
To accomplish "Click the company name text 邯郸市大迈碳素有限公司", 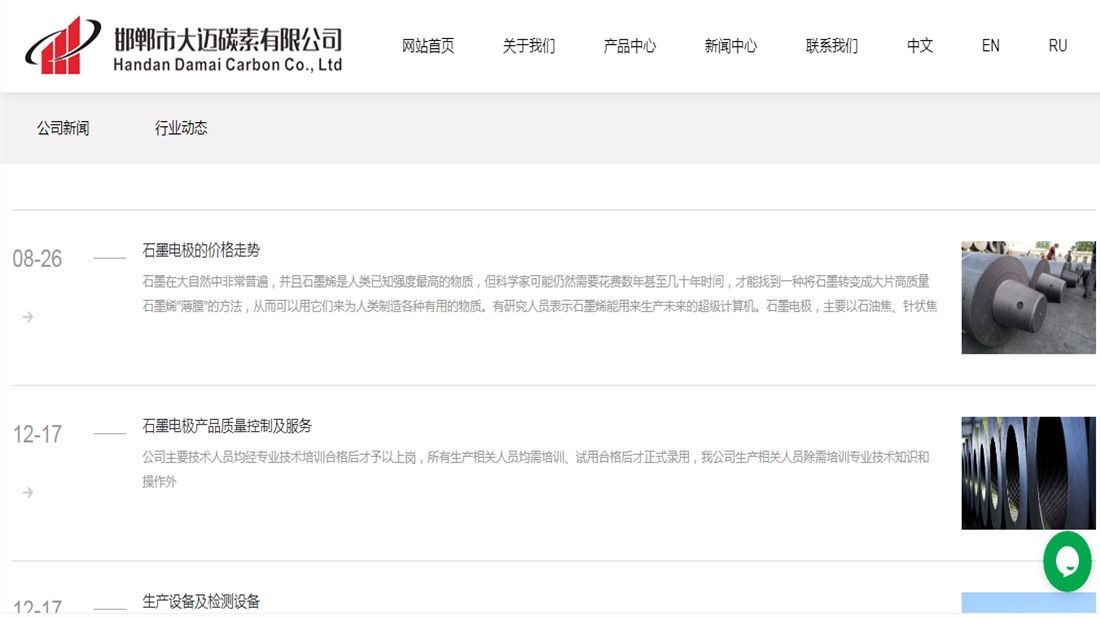I will [x=228, y=39].
